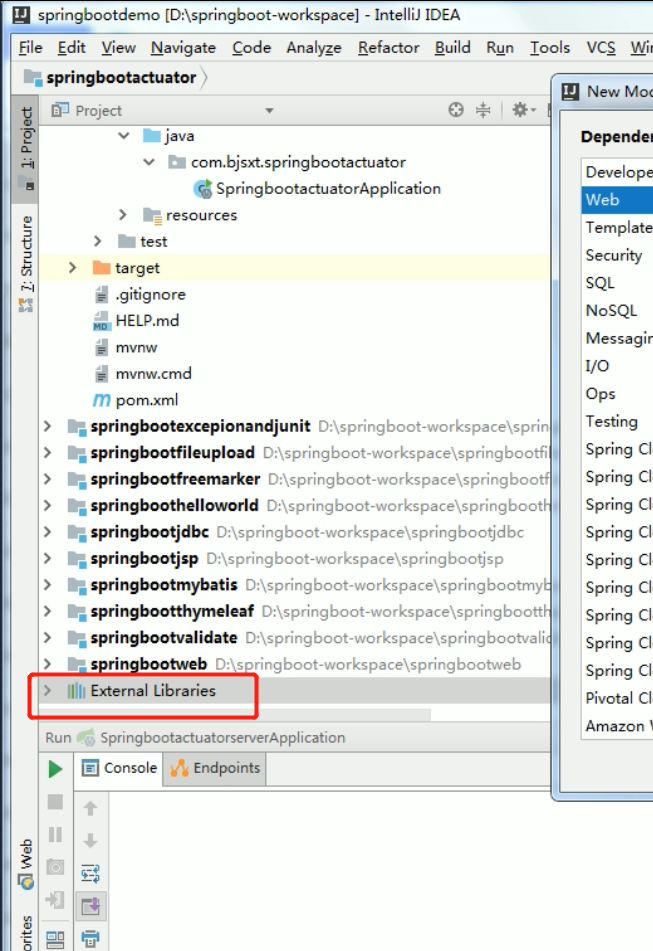Open the VCS menu
The image size is (653, 951).
click(601, 47)
